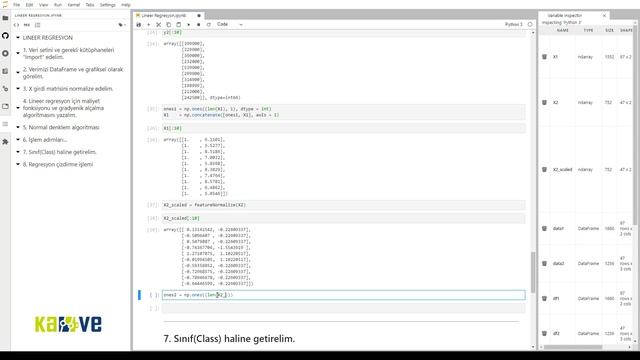Viewport: 640px width, 360px height.
Task: Collapse section 6 İşlem adımları
Action: point(18,140)
